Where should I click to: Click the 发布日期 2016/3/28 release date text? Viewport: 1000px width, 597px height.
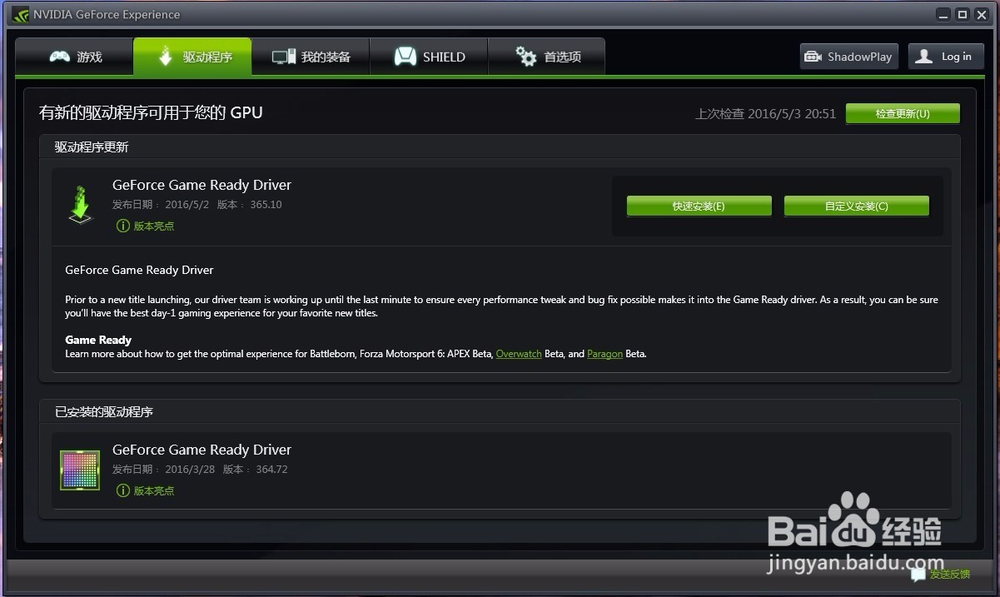click(x=163, y=469)
